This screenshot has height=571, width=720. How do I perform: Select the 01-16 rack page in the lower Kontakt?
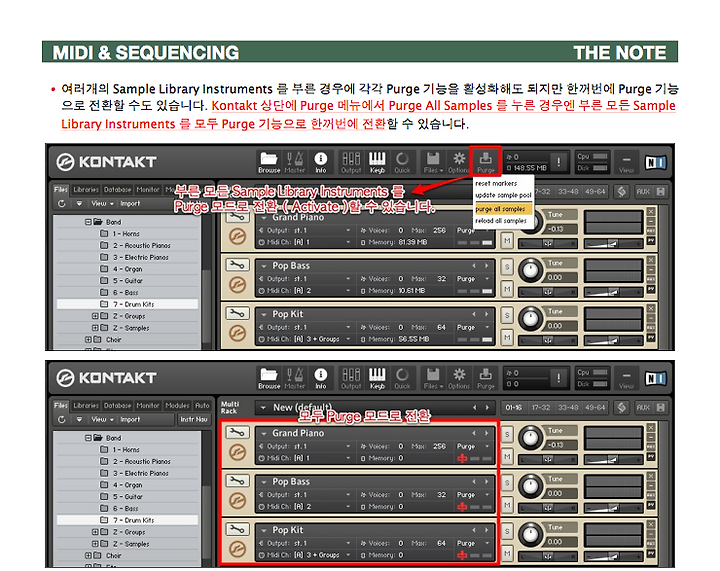[x=513, y=408]
